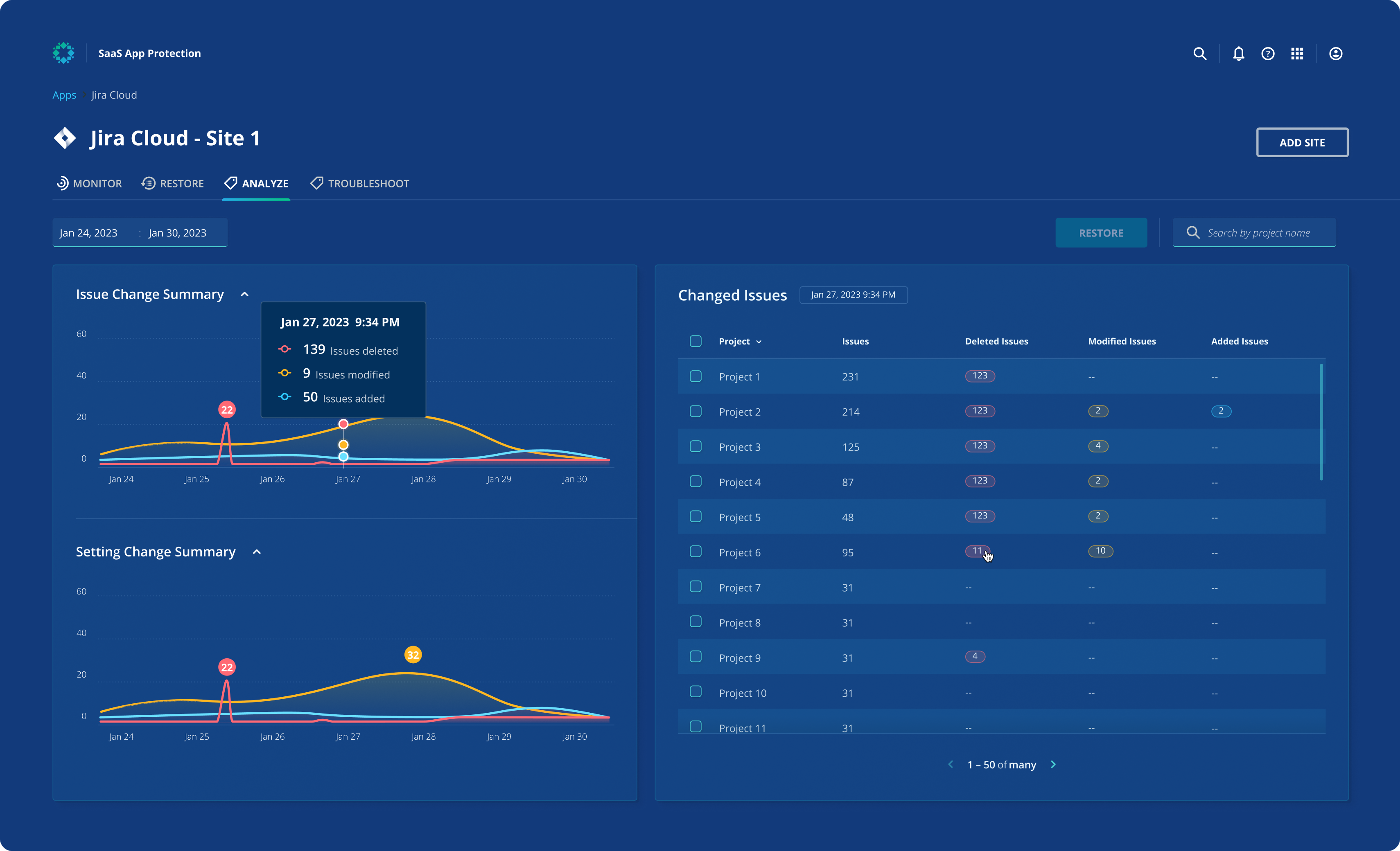Click Project 4 deleted issues badge 123
The height and width of the screenshot is (851, 1400).
(980, 482)
